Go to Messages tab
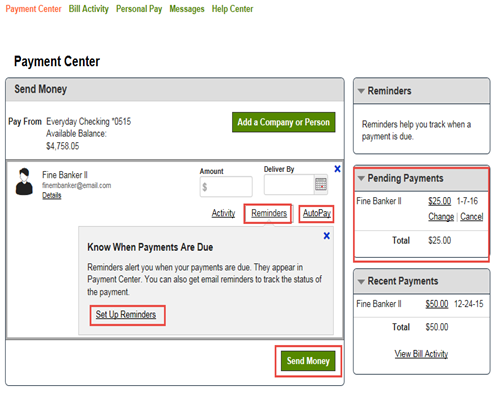This screenshot has width=500, height=400. (187, 9)
